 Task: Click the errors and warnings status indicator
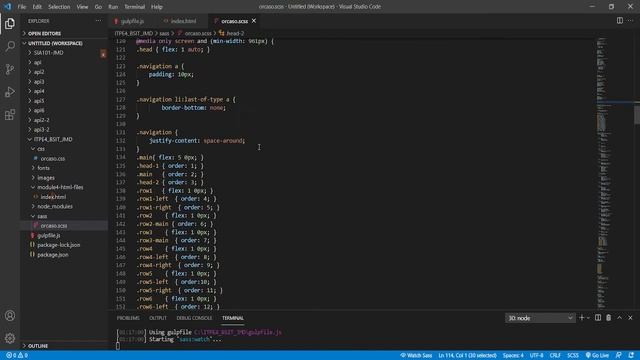coord(17,355)
